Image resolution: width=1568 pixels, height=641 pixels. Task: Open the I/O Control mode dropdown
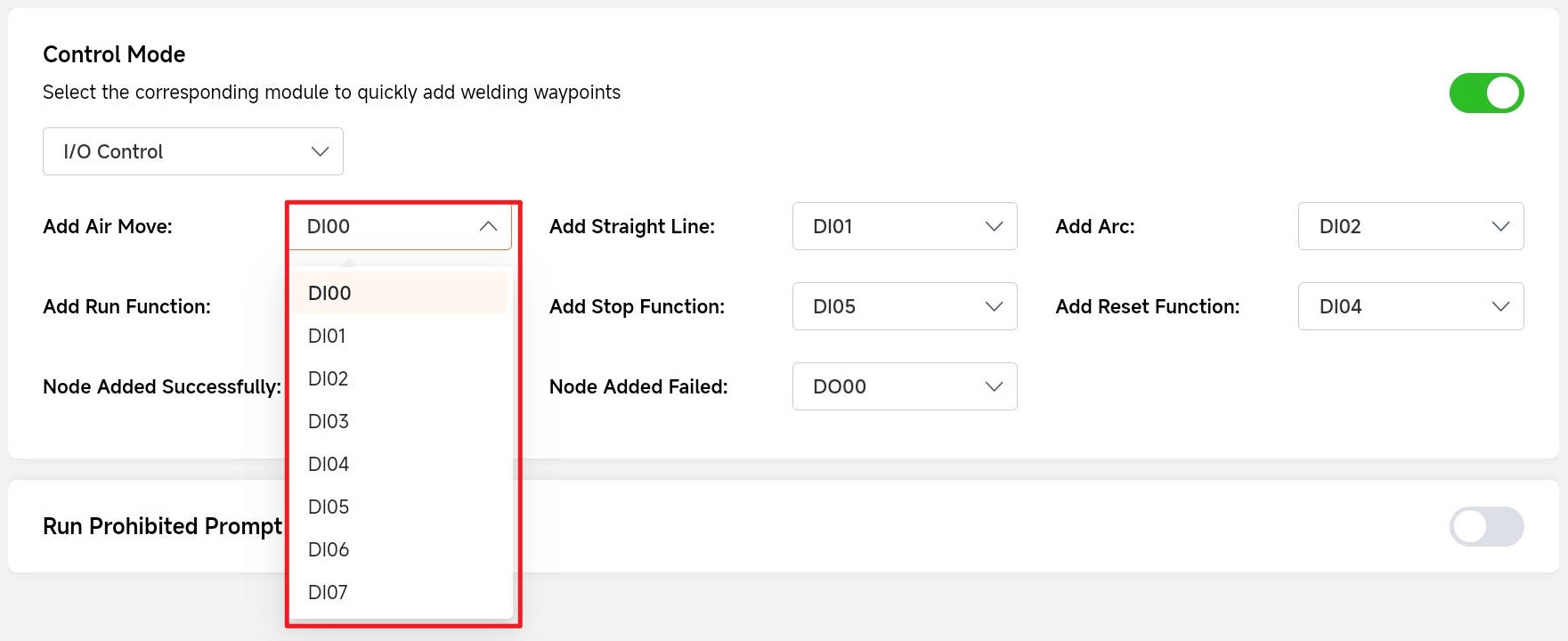coord(192,151)
